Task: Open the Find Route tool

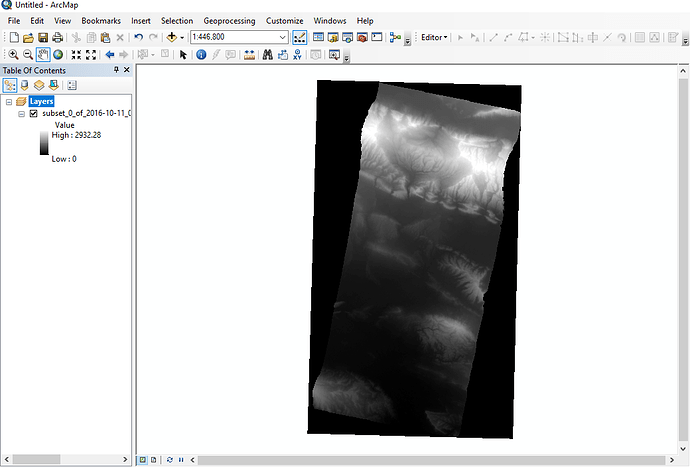Action: 283,55
